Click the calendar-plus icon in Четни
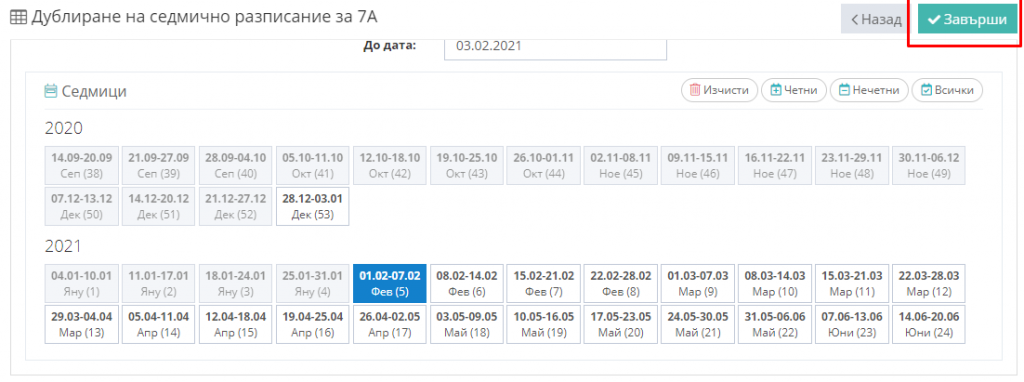 (776, 90)
